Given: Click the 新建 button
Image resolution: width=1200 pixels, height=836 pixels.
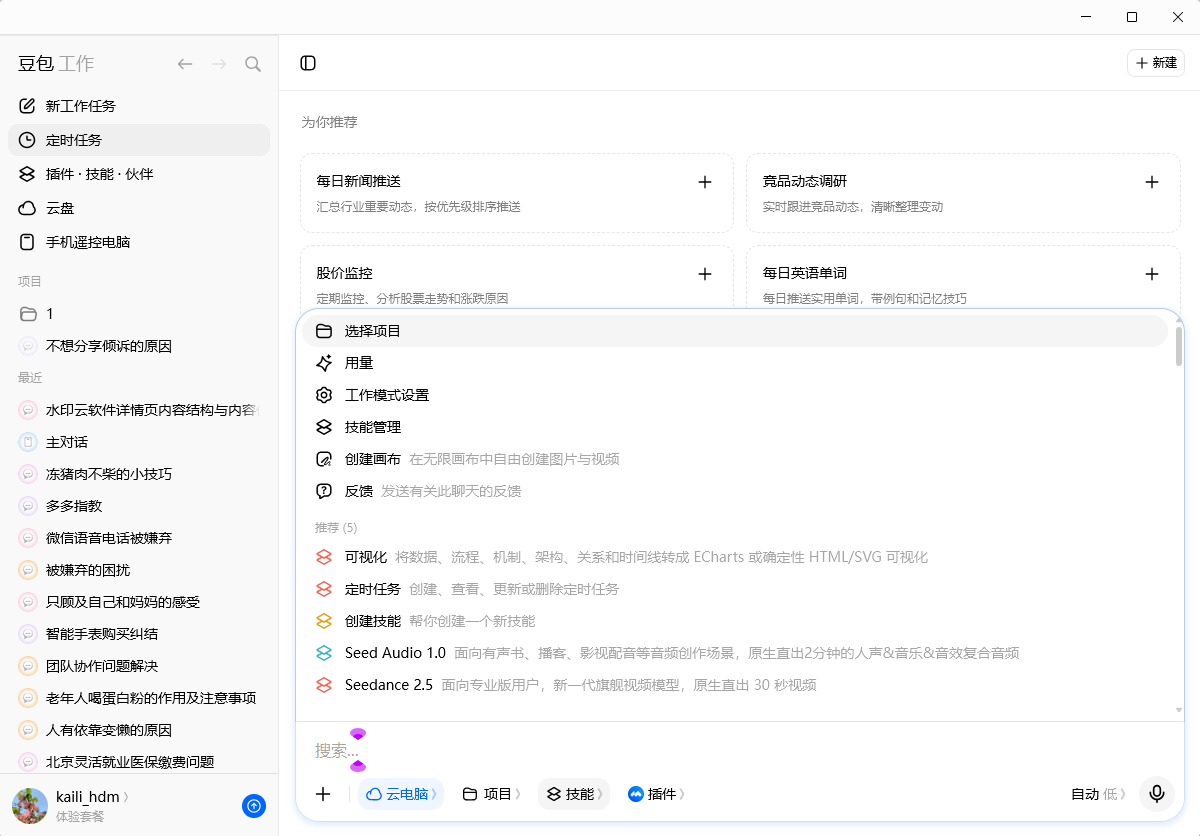Looking at the screenshot, I should [1156, 63].
